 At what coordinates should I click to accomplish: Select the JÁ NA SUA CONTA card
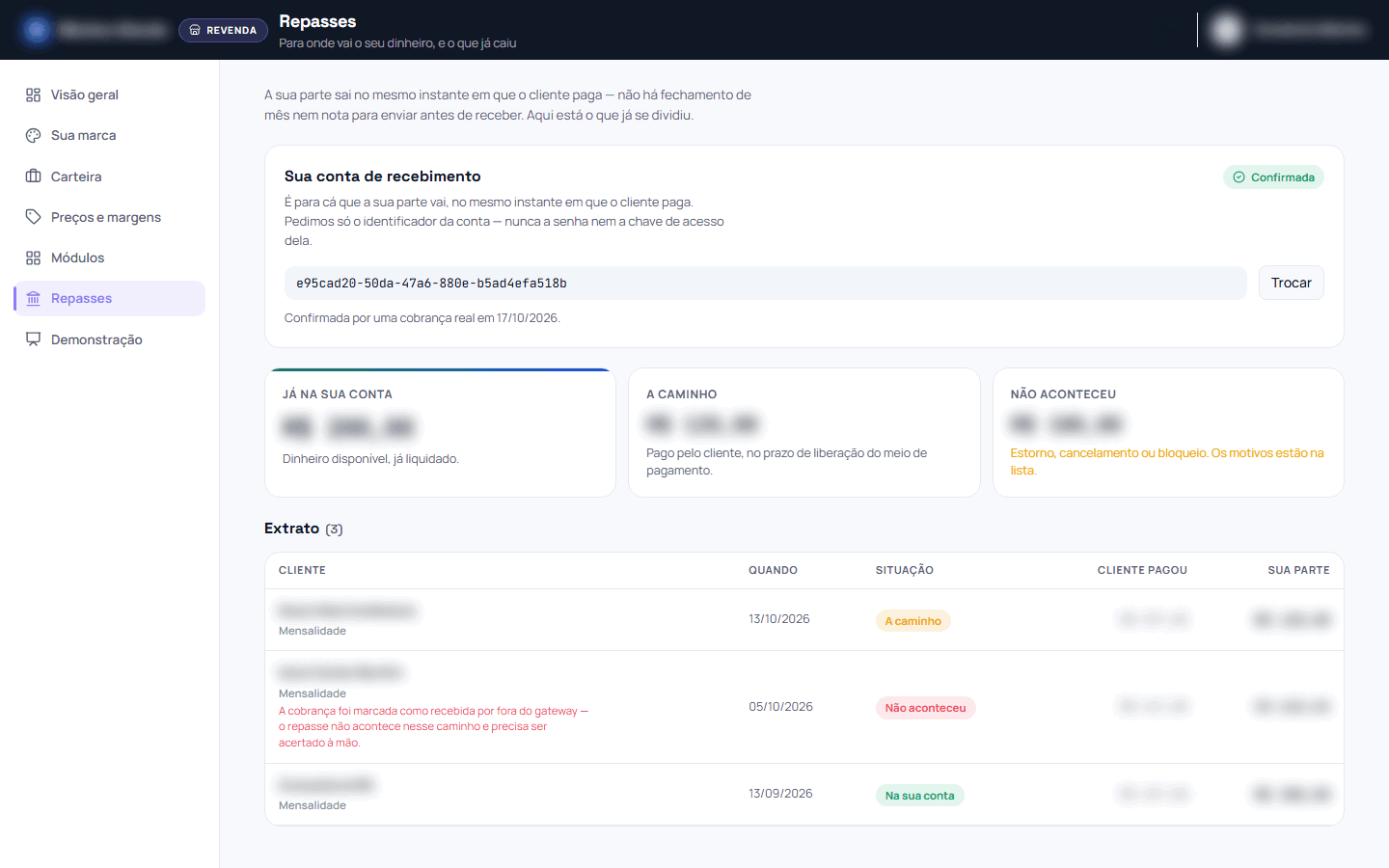440,432
